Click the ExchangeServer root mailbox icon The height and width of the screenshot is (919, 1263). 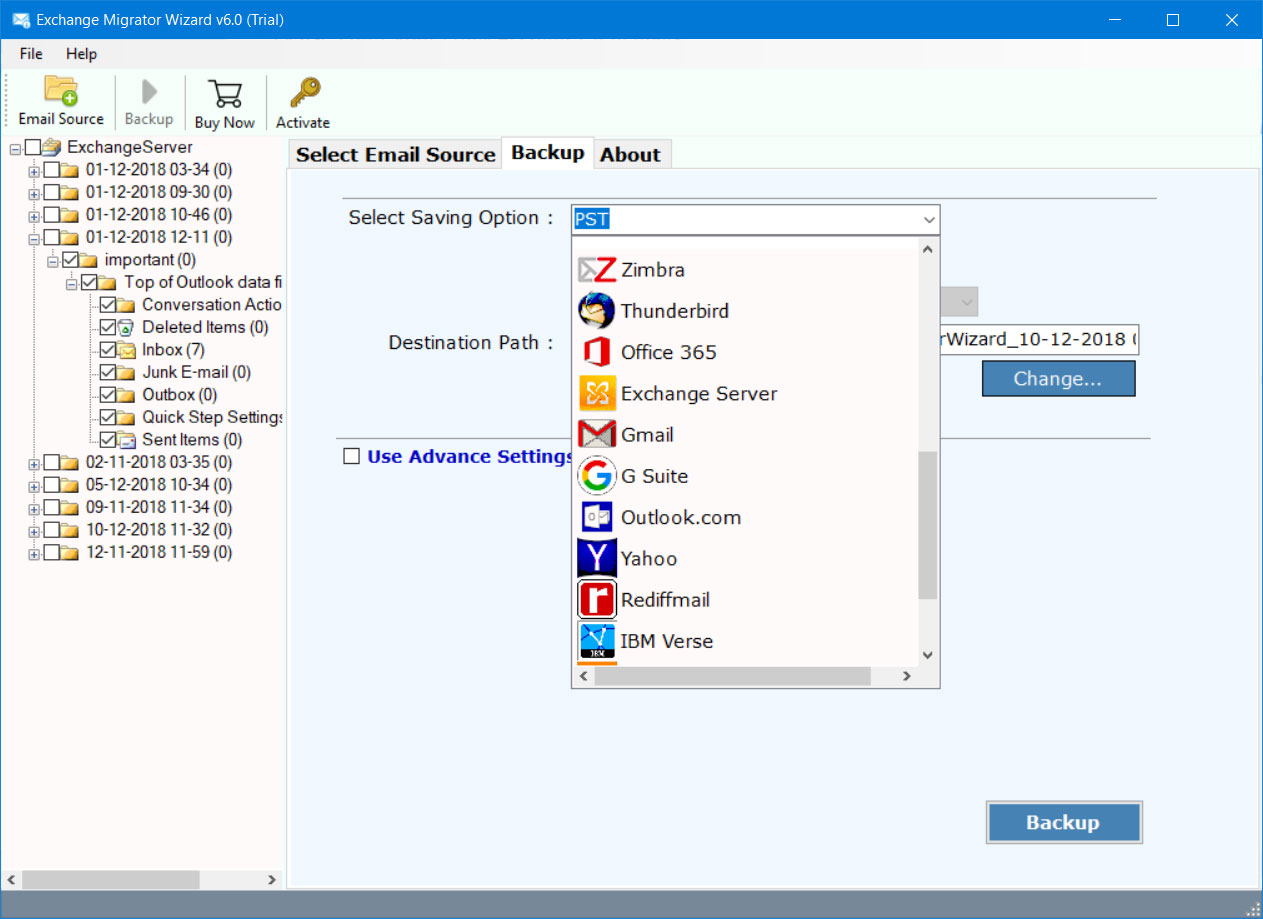(52, 147)
